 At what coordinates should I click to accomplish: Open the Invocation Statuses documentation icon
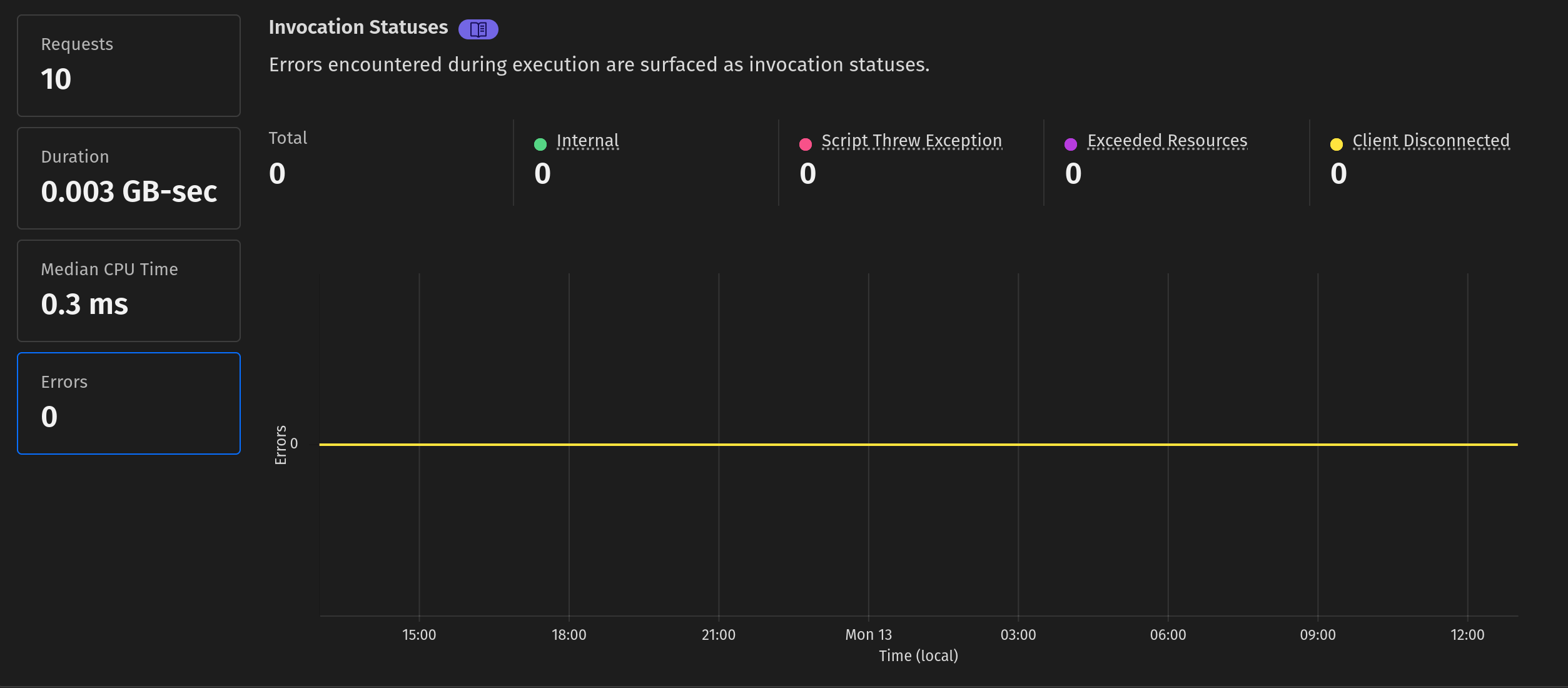[x=478, y=28]
